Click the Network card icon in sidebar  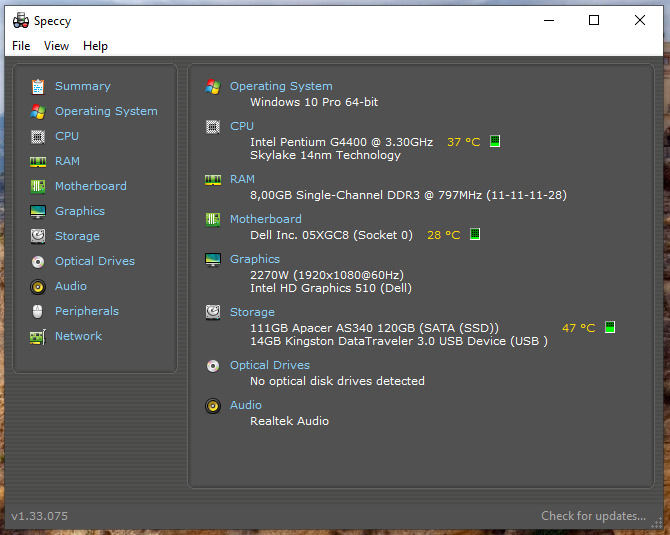point(38,337)
